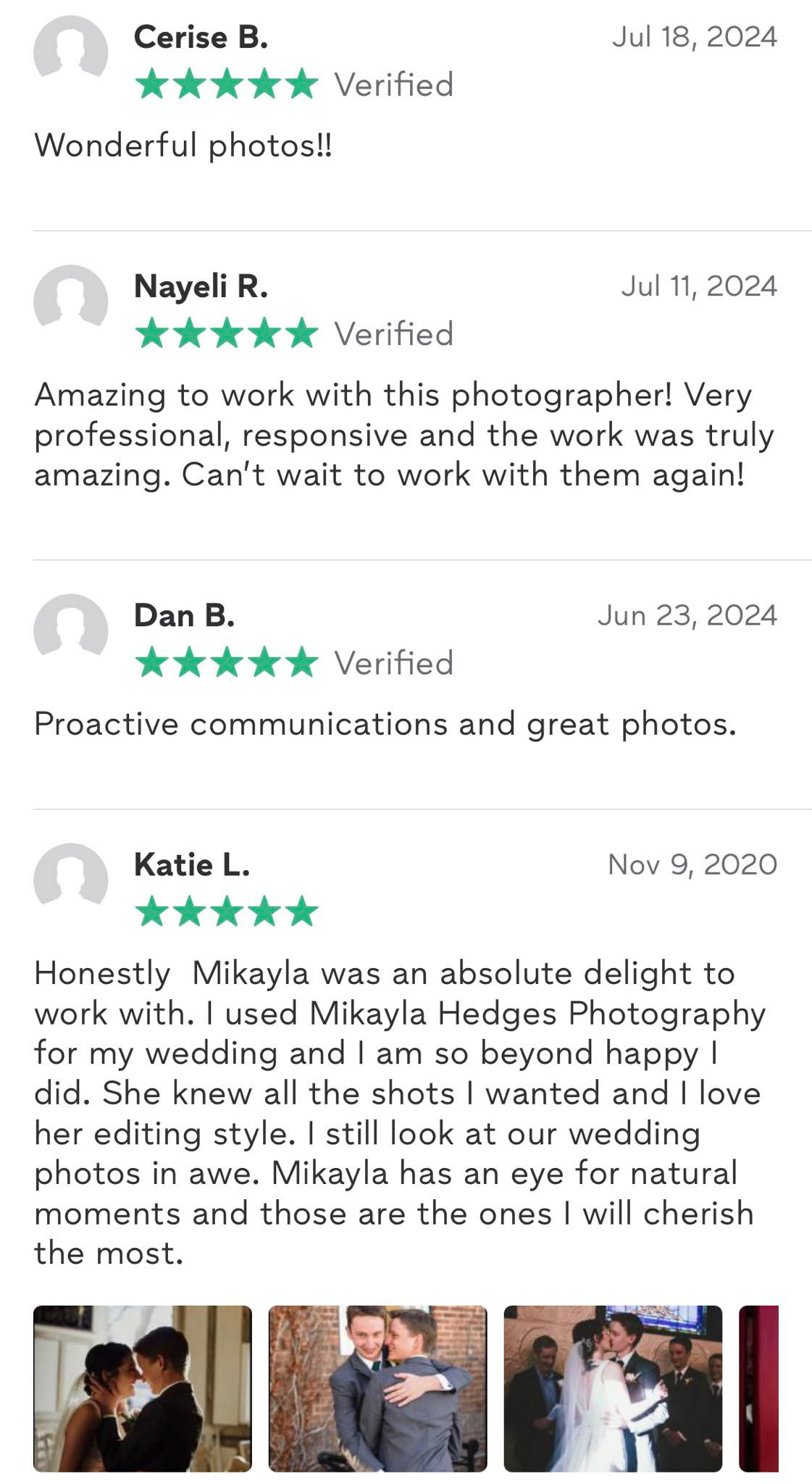Click Katie L.'s five-star rating
This screenshot has width=812, height=1484.
tap(227, 912)
